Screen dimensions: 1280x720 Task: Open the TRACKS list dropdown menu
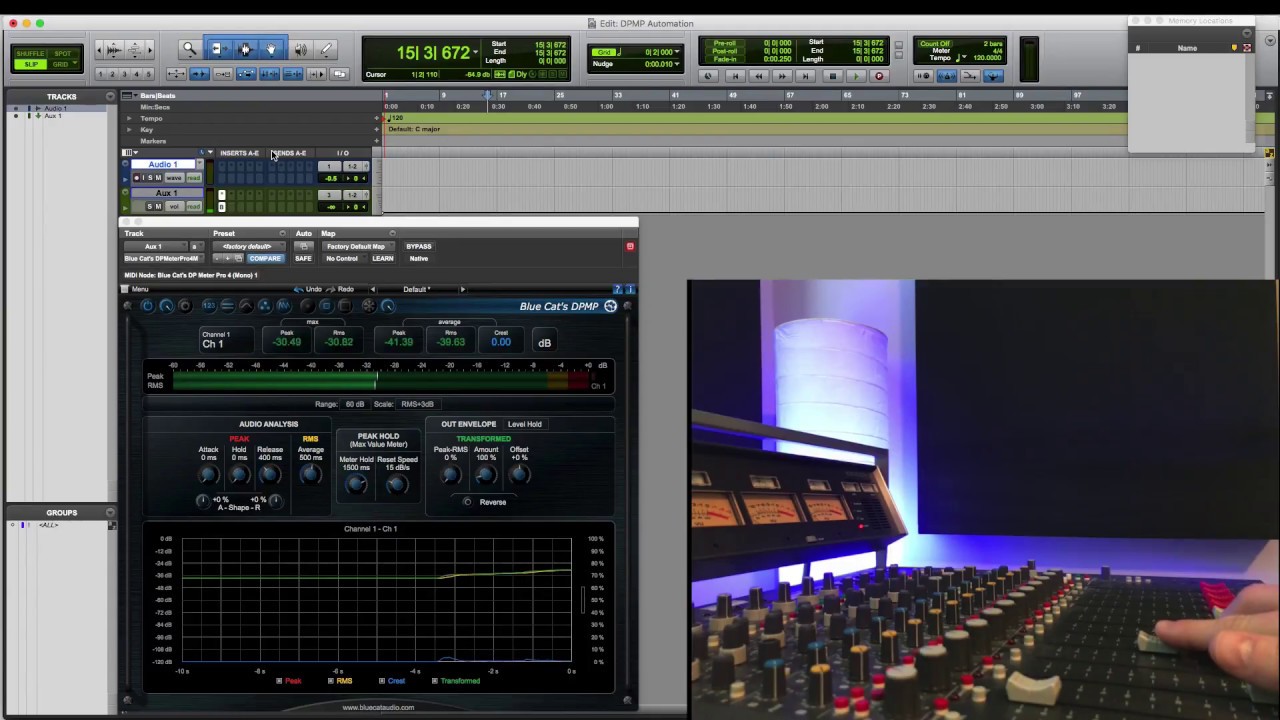pos(110,97)
